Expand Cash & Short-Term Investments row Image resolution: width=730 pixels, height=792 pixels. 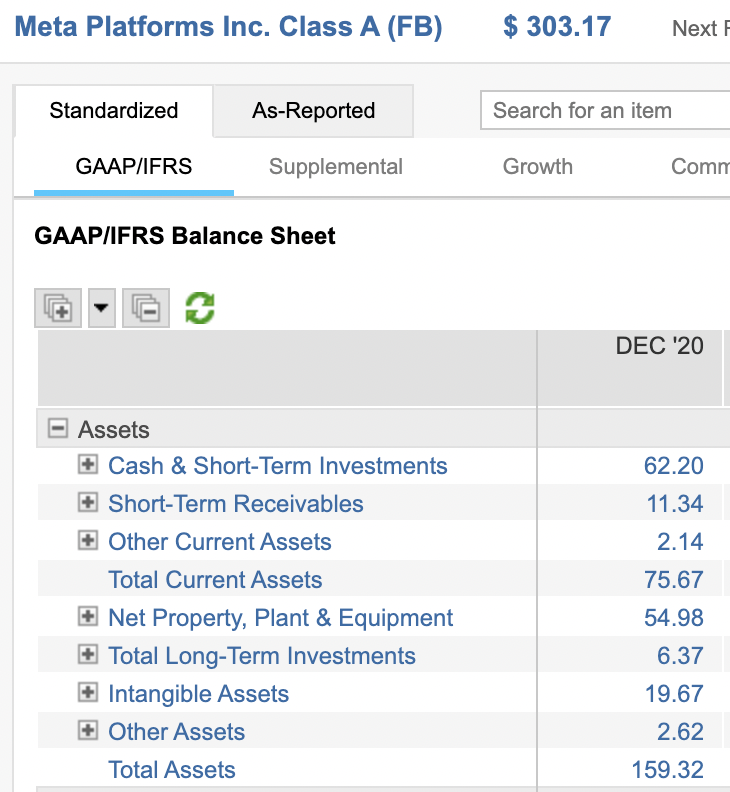[88, 465]
